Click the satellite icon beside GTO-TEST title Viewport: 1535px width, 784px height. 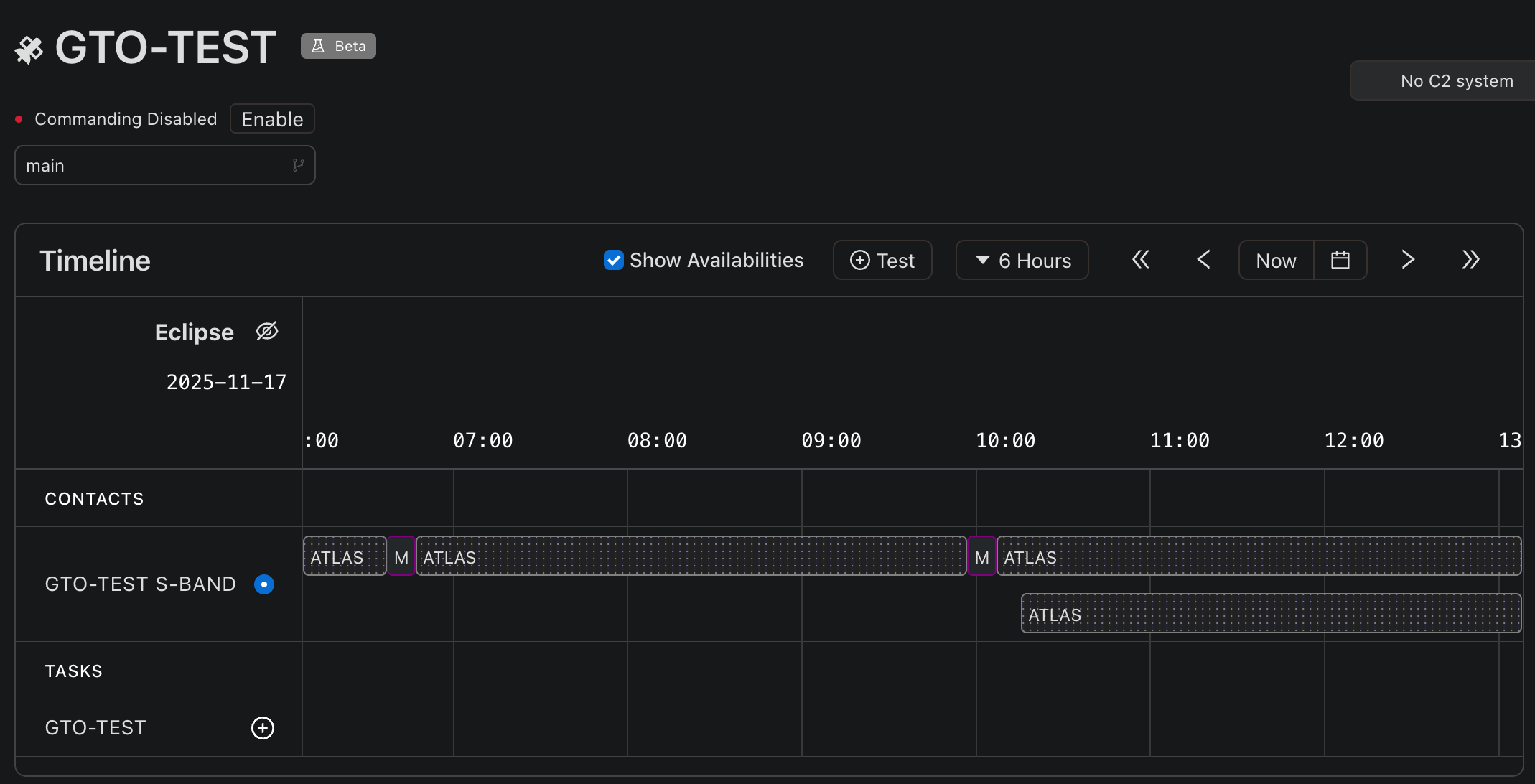(x=29, y=50)
